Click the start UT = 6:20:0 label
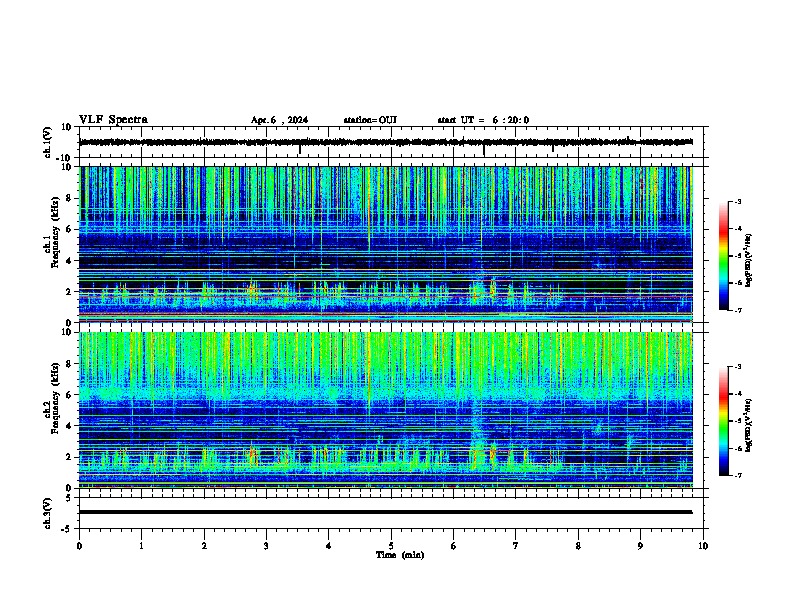The width and height of the screenshot is (792, 612). (x=483, y=120)
